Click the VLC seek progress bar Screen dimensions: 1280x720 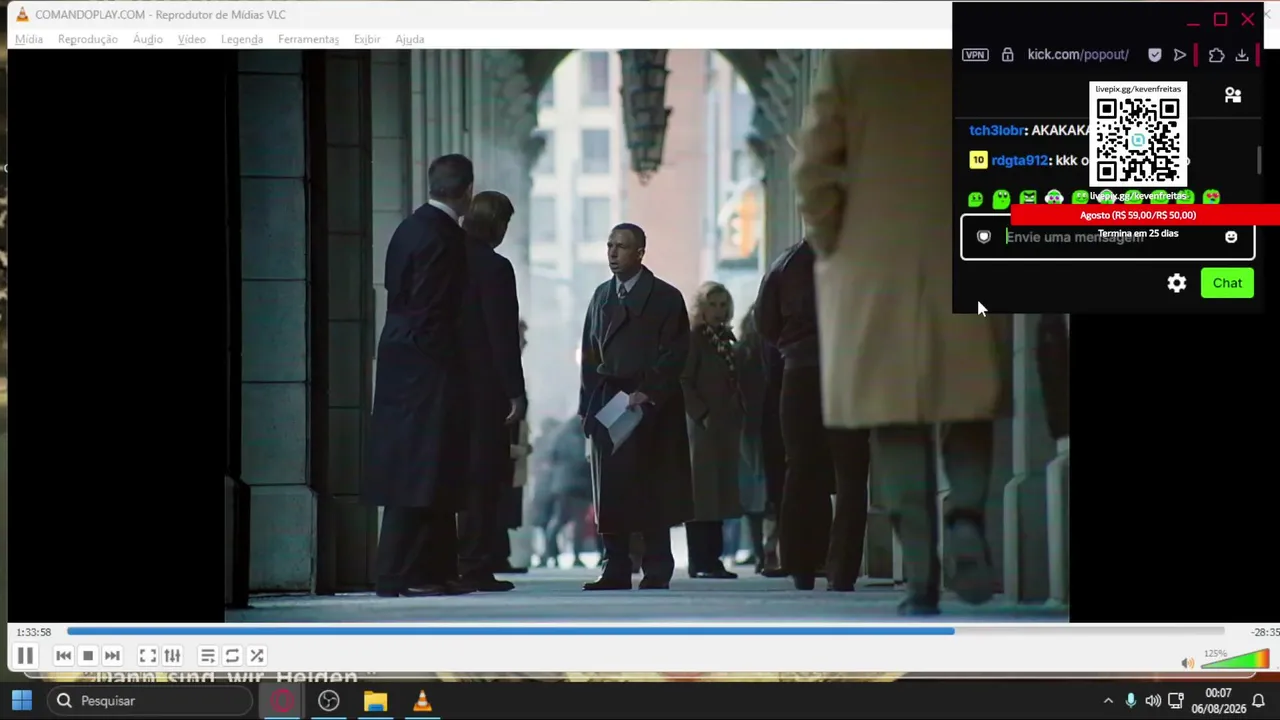point(645,631)
